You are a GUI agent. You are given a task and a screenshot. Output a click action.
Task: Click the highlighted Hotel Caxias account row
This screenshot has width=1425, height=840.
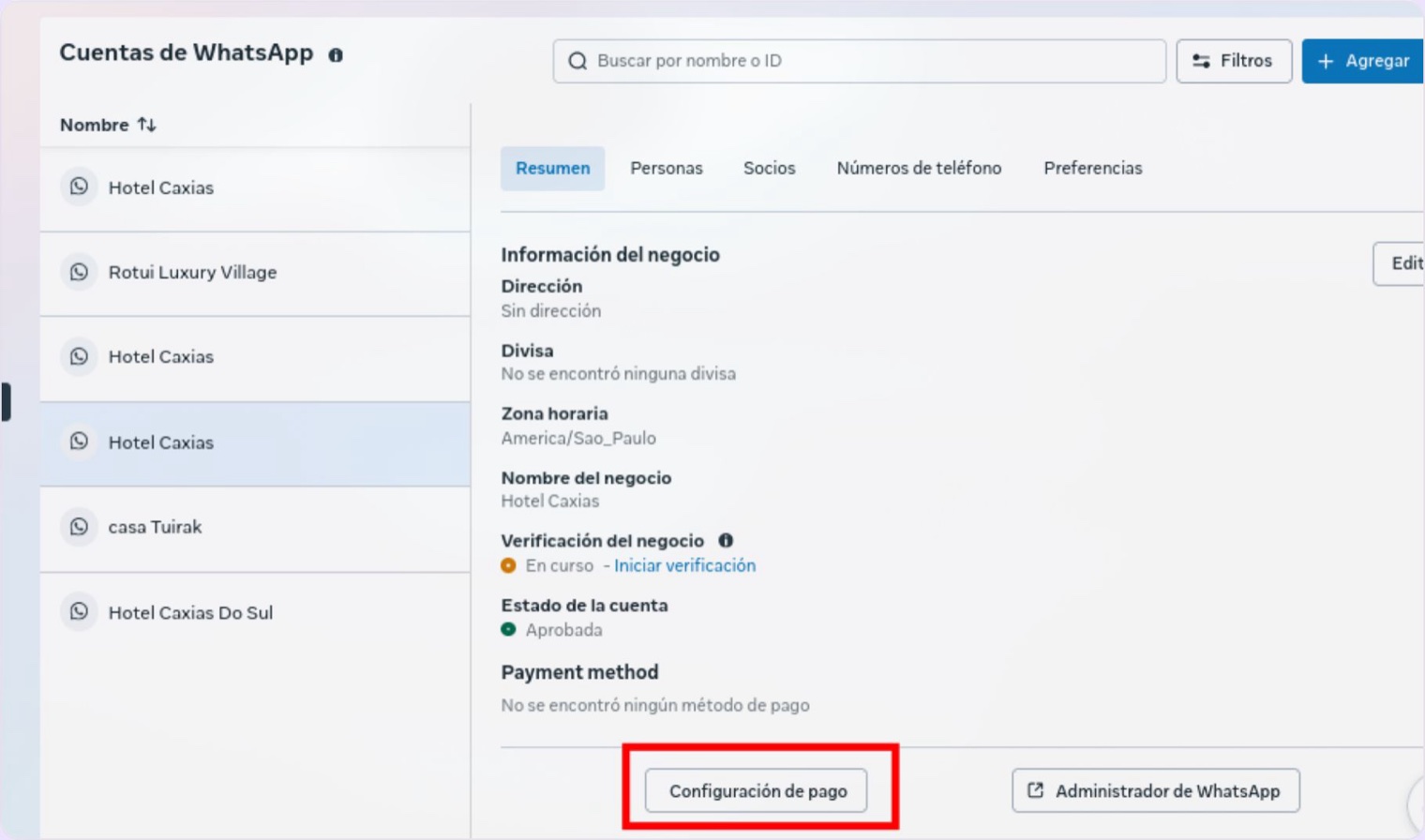pyautogui.click(x=255, y=443)
